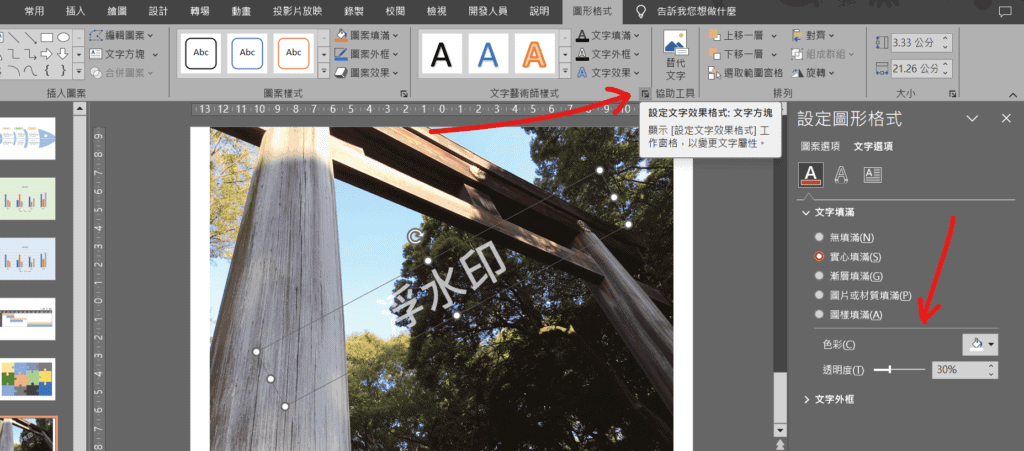Collapse the ribbon with the chevron

tap(1013, 95)
